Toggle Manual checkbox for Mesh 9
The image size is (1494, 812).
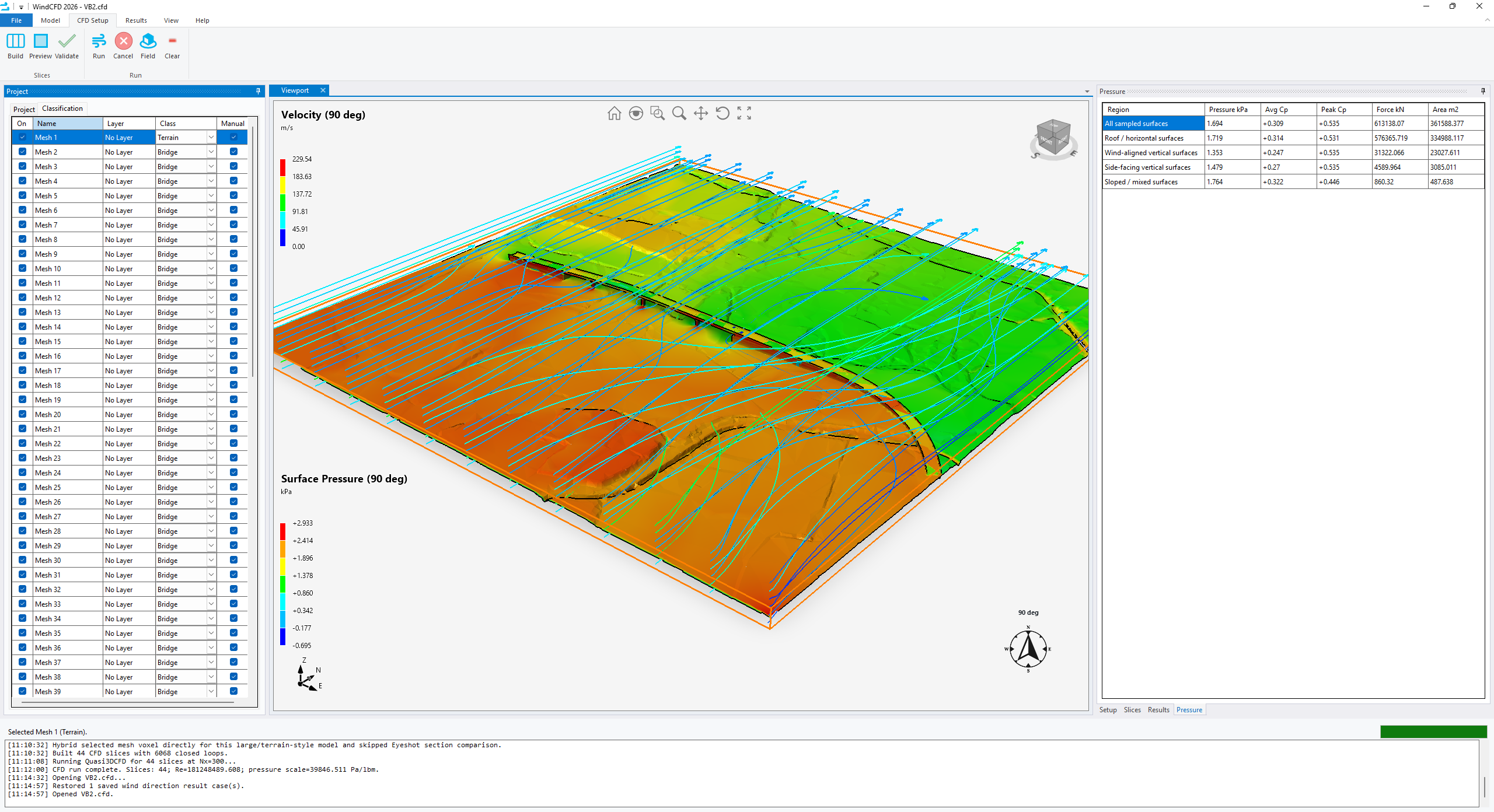233,254
